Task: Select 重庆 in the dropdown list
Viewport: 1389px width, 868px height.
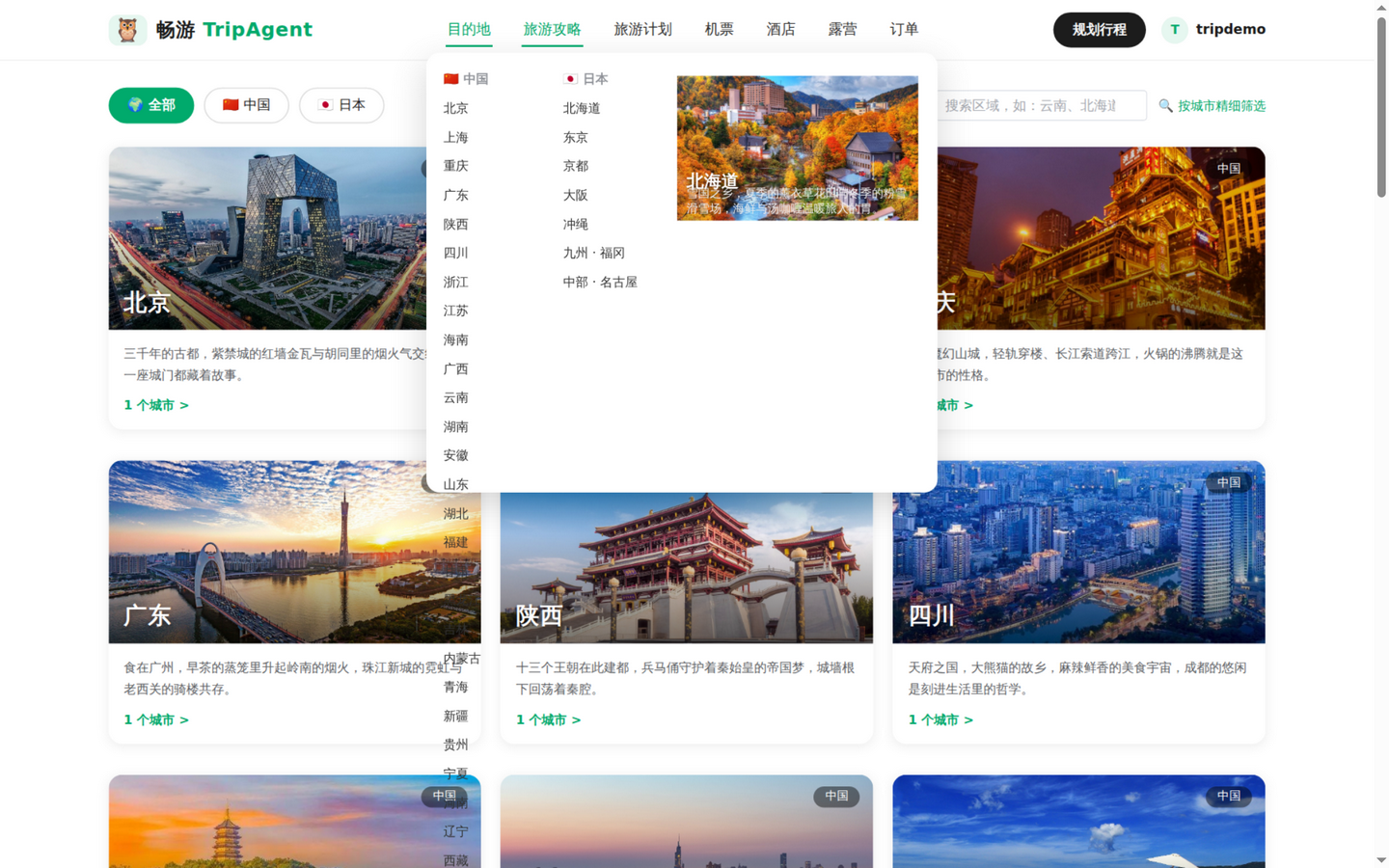Action: pyautogui.click(x=455, y=166)
